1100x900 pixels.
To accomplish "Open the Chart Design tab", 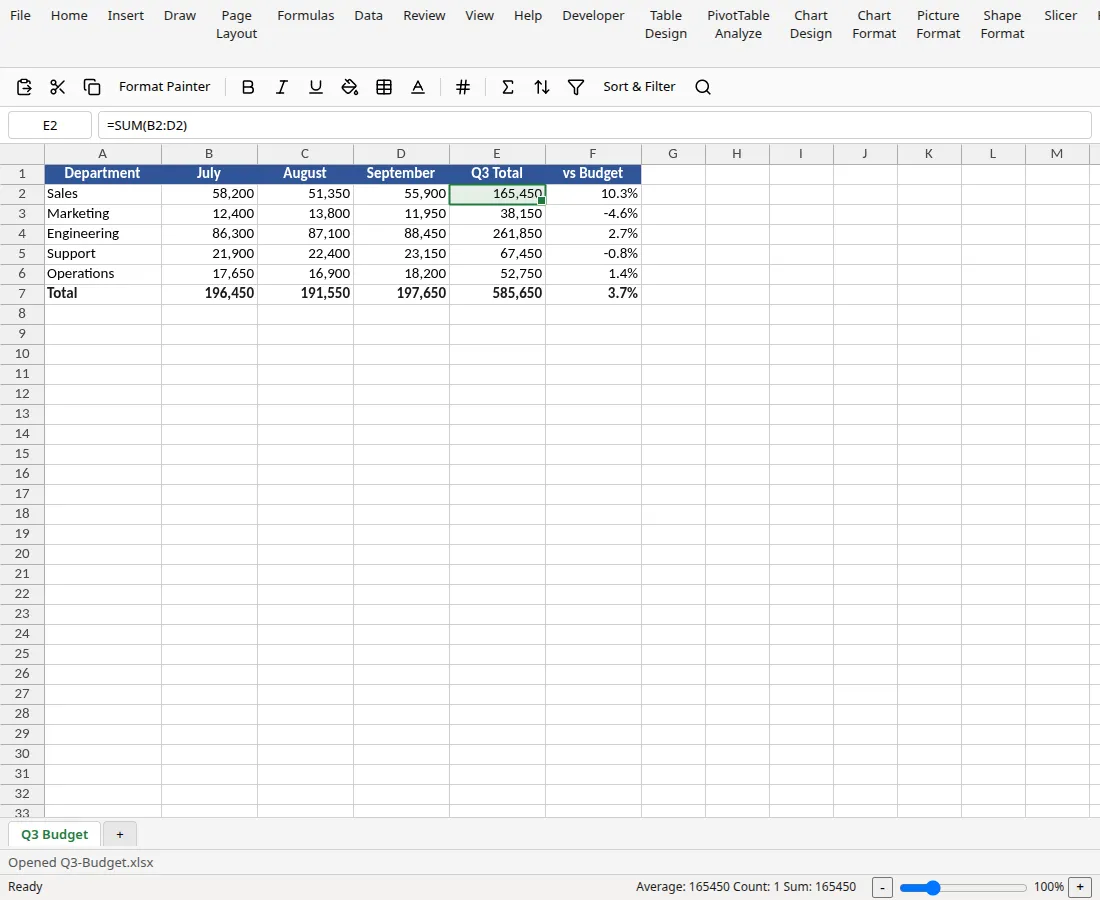I will pos(811,25).
